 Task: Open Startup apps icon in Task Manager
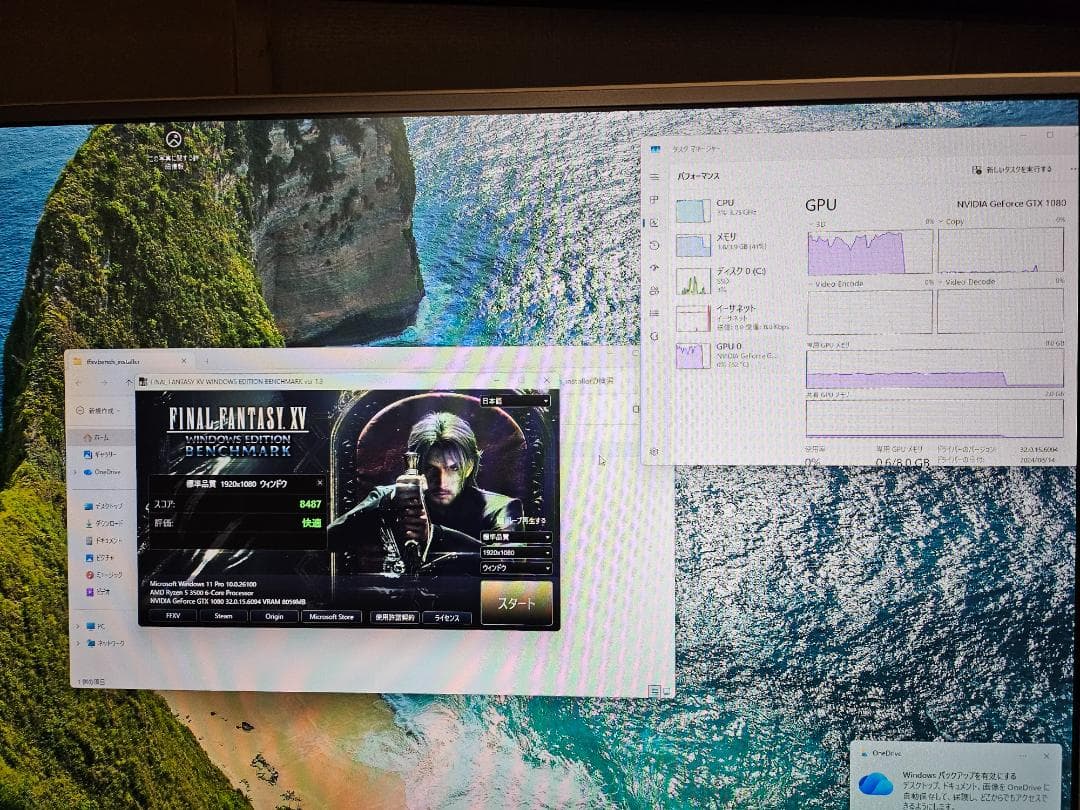654,268
